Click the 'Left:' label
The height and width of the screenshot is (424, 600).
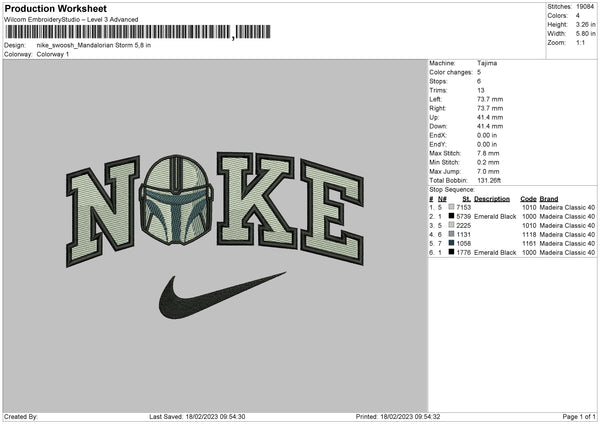pos(435,99)
